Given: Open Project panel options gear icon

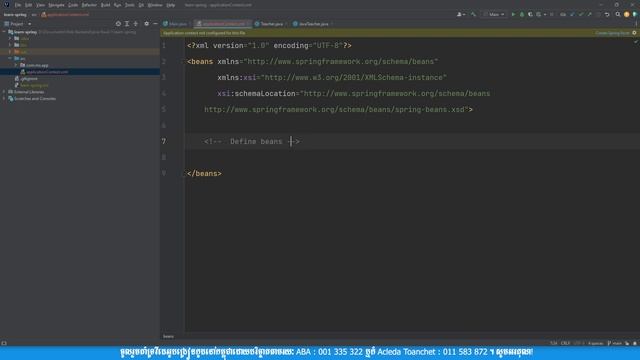Looking at the screenshot, I should pyautogui.click(x=147, y=24).
